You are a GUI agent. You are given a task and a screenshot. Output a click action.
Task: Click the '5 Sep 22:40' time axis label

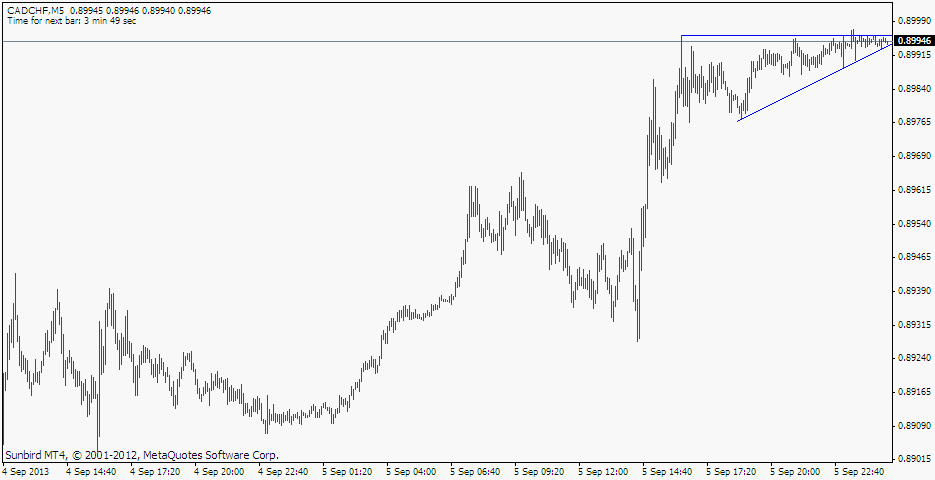(x=859, y=470)
